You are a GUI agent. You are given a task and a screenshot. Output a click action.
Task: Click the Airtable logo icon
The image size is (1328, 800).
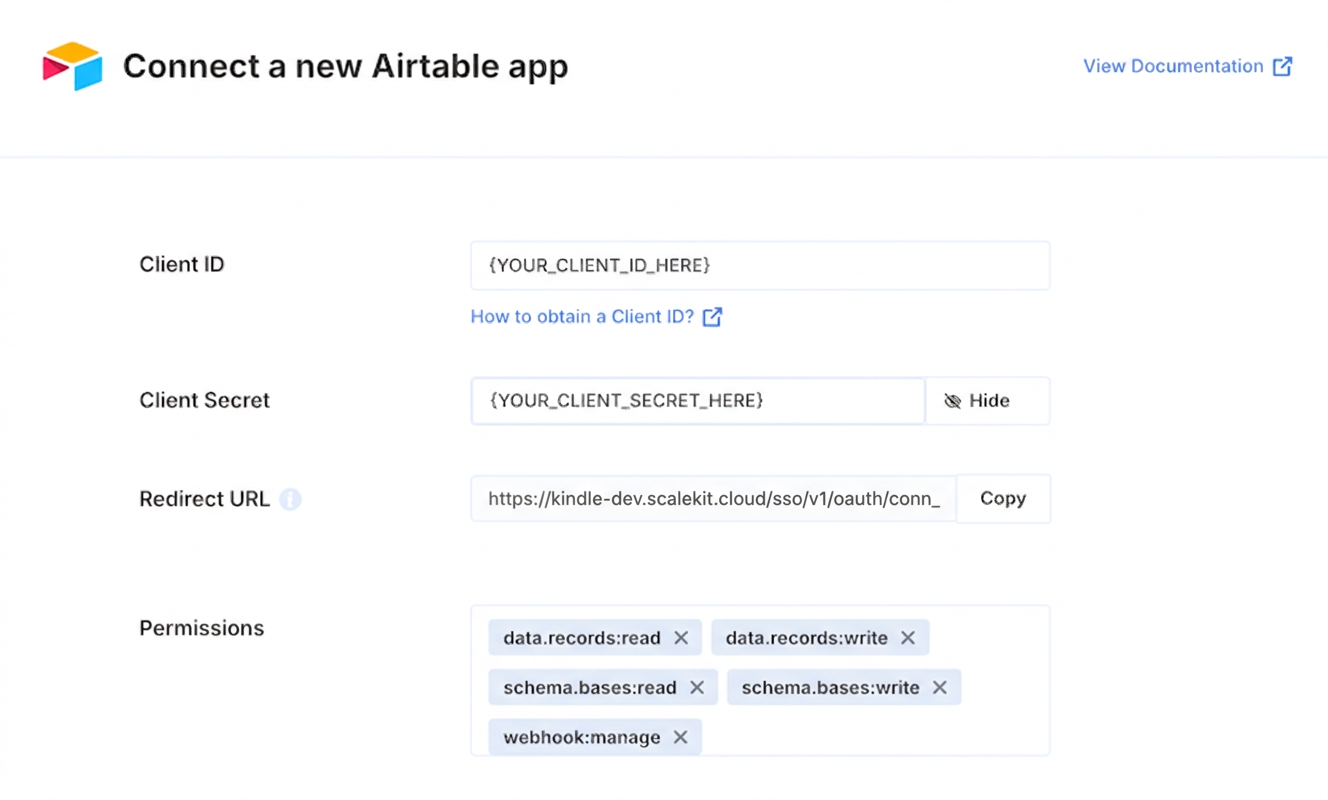tap(71, 65)
